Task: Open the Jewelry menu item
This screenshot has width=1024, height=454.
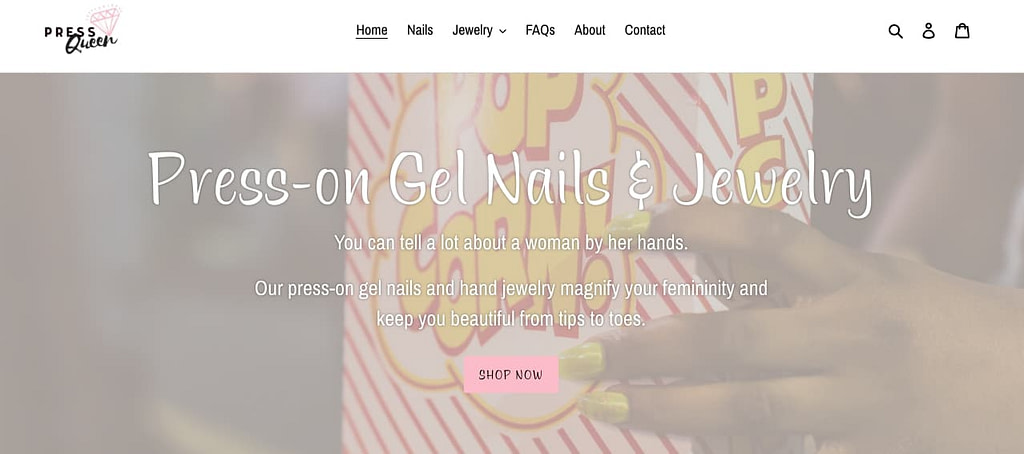Action: pos(472,30)
